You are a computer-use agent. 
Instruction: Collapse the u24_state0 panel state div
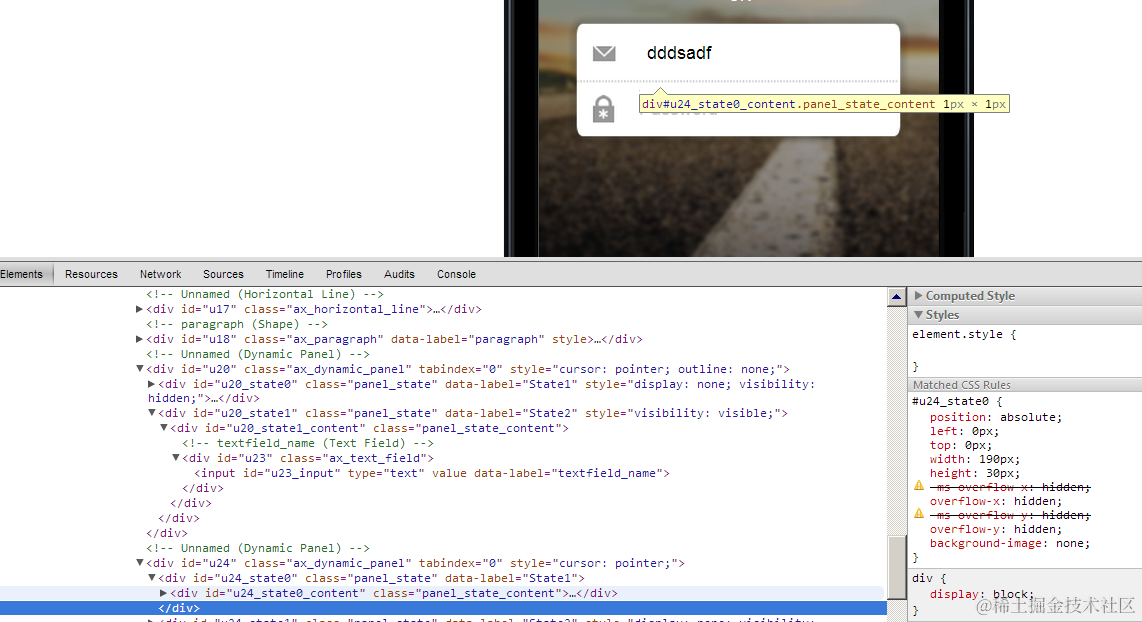pos(151,578)
